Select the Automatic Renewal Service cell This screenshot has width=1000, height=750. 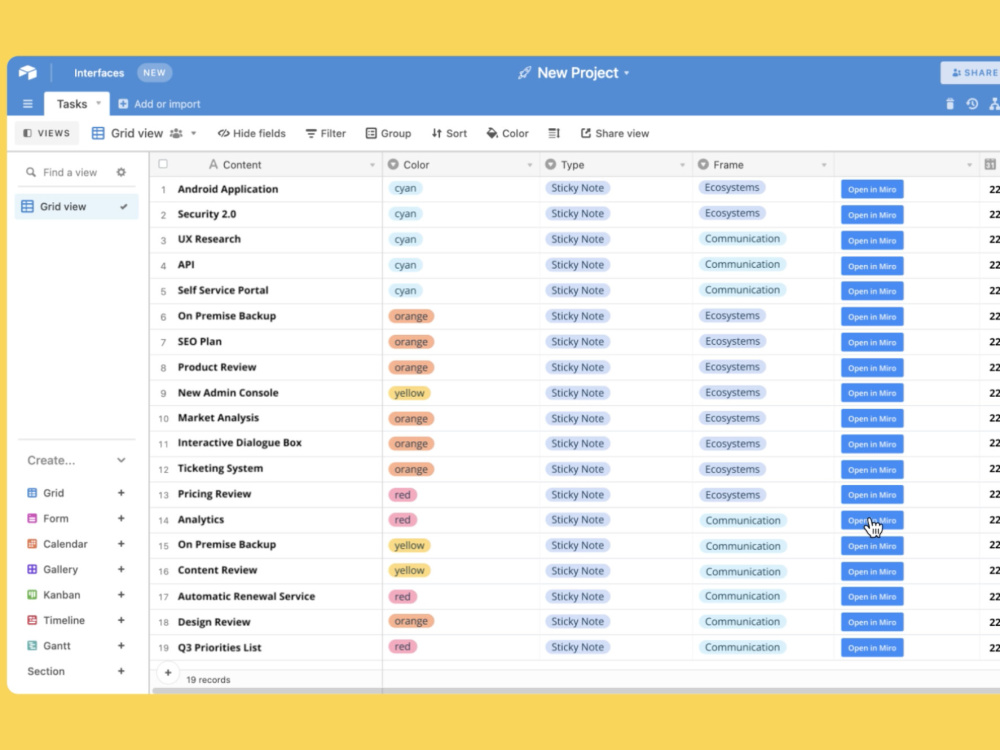(267, 596)
